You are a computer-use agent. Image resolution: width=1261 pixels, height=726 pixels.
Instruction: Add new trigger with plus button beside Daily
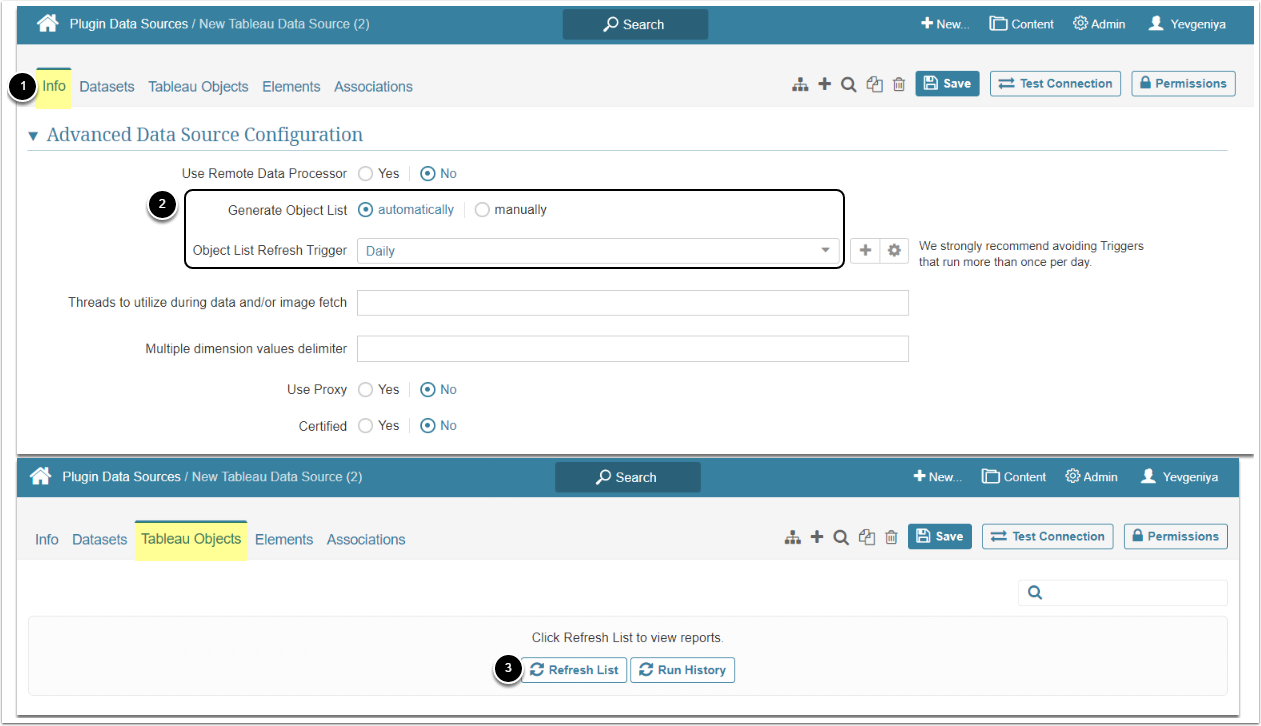[866, 251]
